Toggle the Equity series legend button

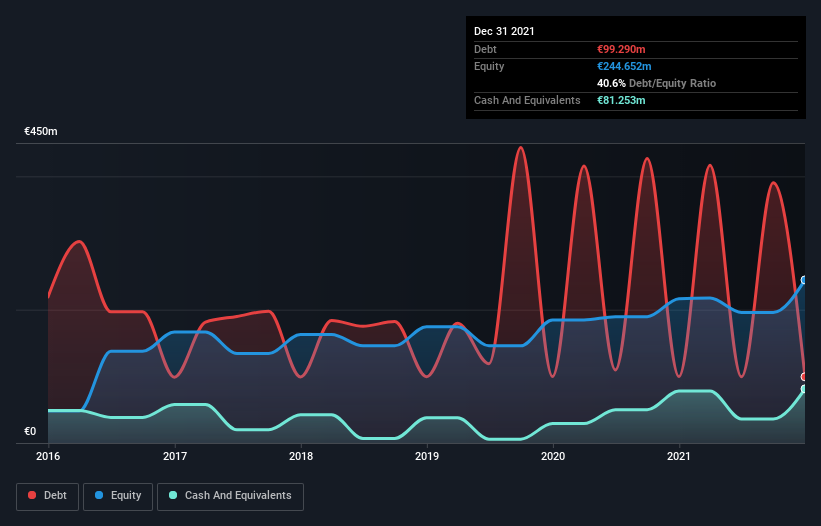(118, 496)
